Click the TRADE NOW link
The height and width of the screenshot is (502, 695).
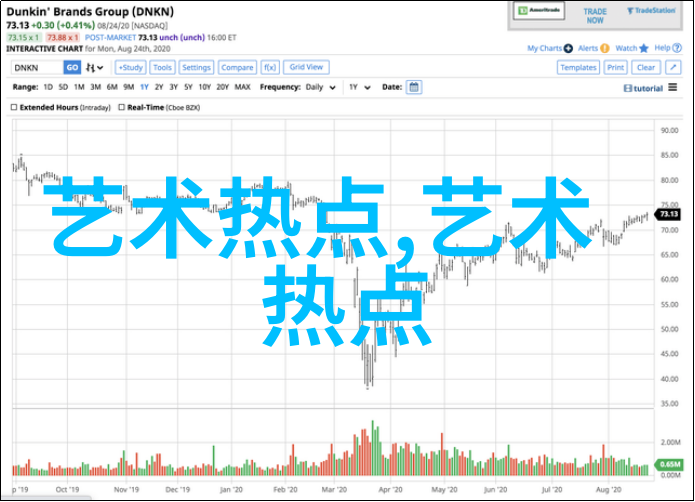595,16
